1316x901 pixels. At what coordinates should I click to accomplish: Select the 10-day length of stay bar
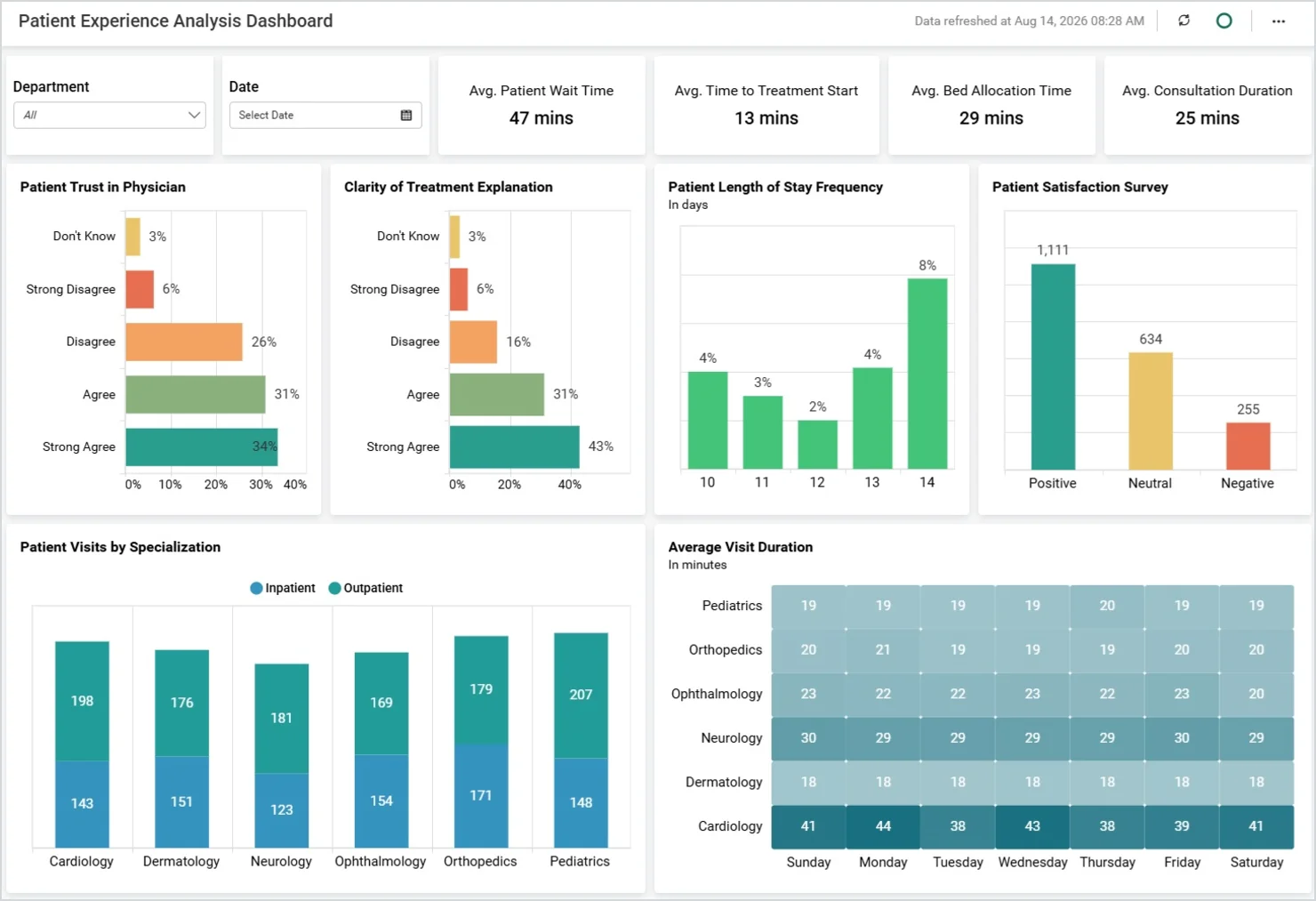pos(708,420)
